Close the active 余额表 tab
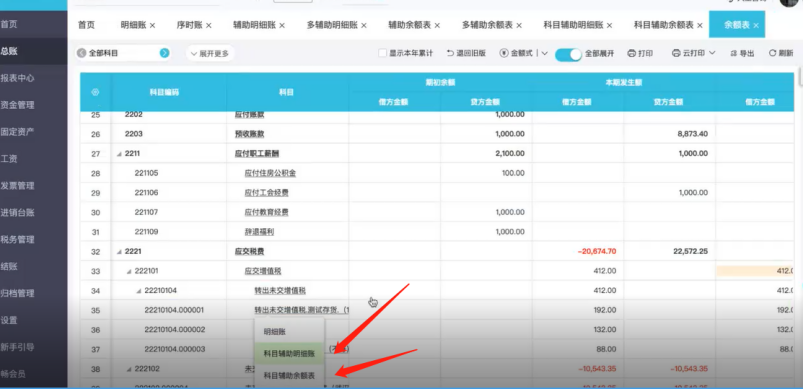 coord(756,26)
